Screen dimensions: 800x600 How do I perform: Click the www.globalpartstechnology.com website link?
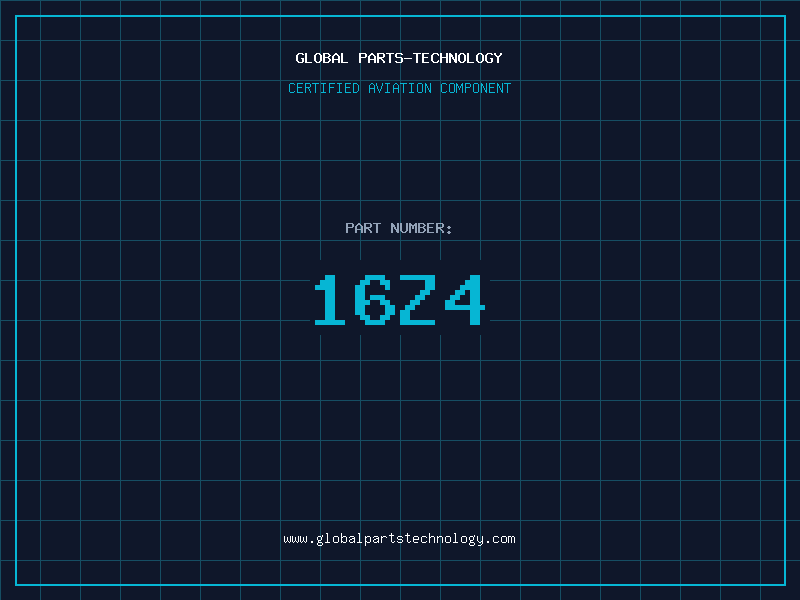pos(399,539)
